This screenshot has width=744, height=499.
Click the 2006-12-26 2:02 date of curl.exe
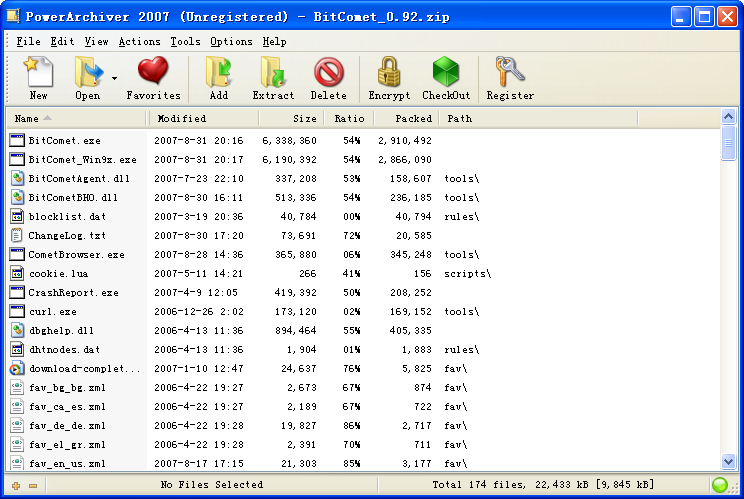pyautogui.click(x=199, y=312)
